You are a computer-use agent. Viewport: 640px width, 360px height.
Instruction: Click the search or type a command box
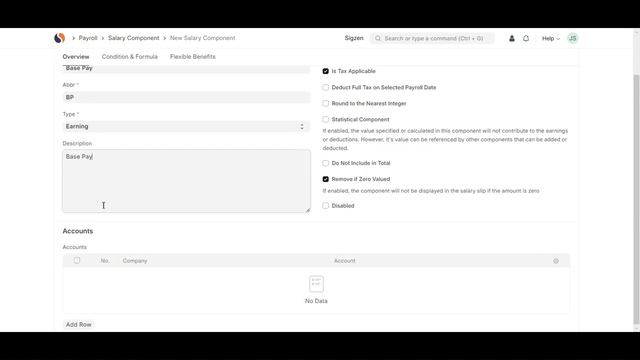433,38
